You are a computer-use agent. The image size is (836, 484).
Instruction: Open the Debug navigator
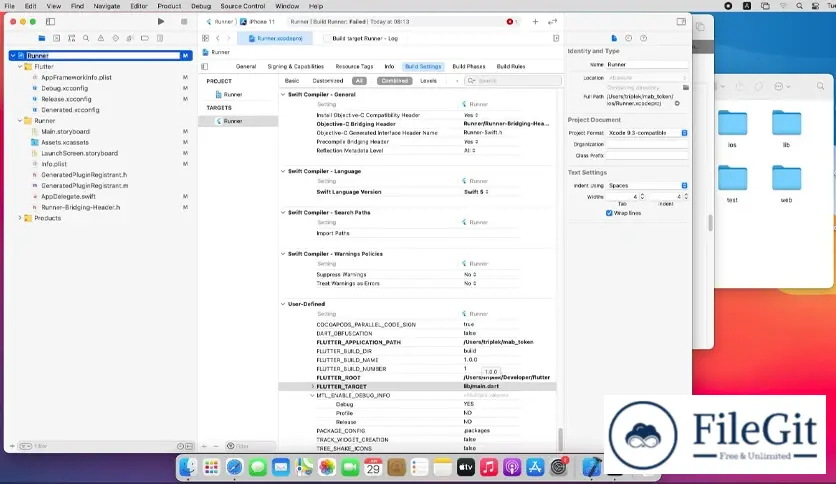(x=130, y=38)
